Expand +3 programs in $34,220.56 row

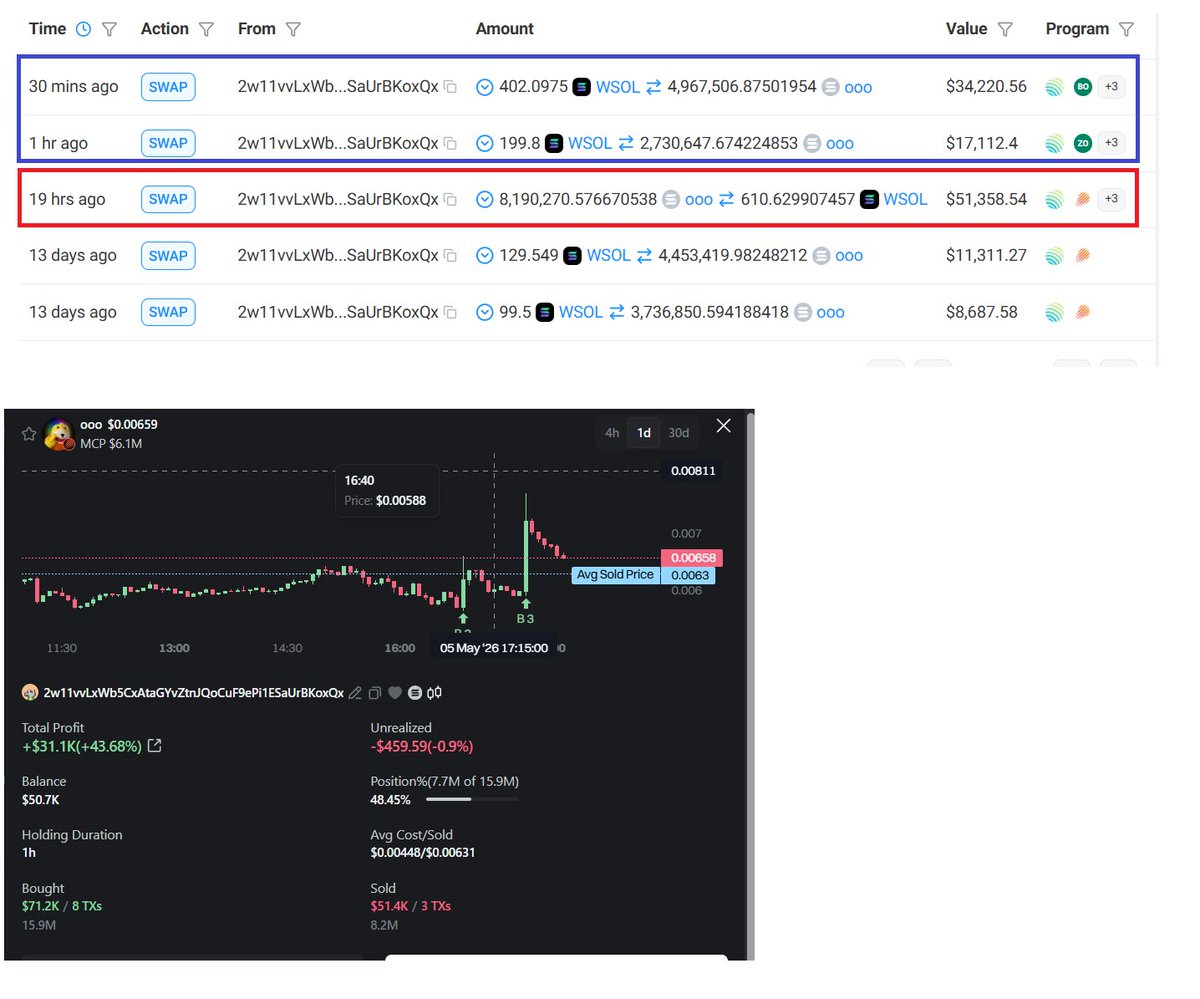coord(1111,87)
